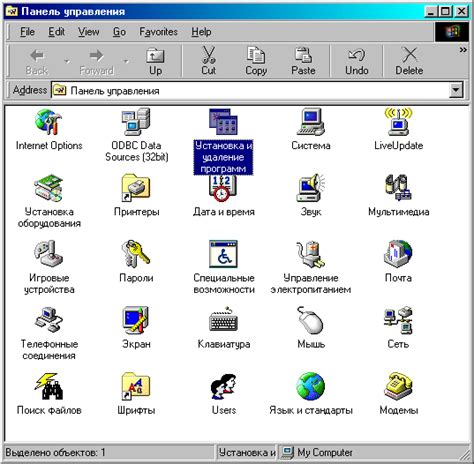Select the ODBC Data Sources icon

[x=136, y=122]
